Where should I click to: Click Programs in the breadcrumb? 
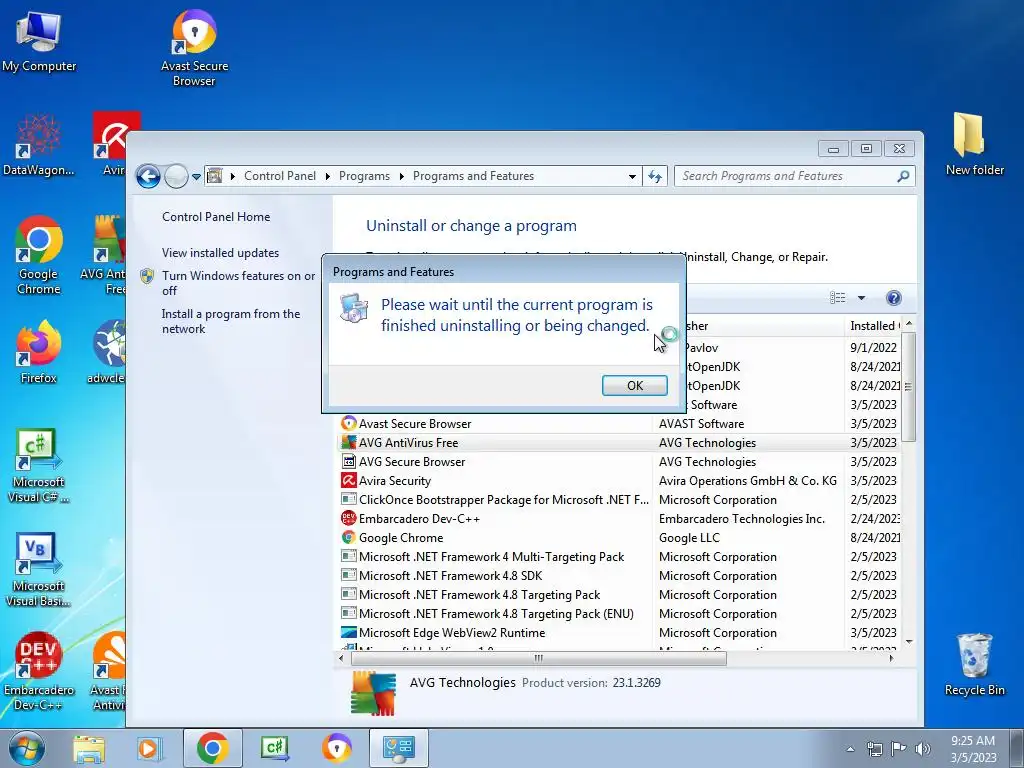coord(364,176)
